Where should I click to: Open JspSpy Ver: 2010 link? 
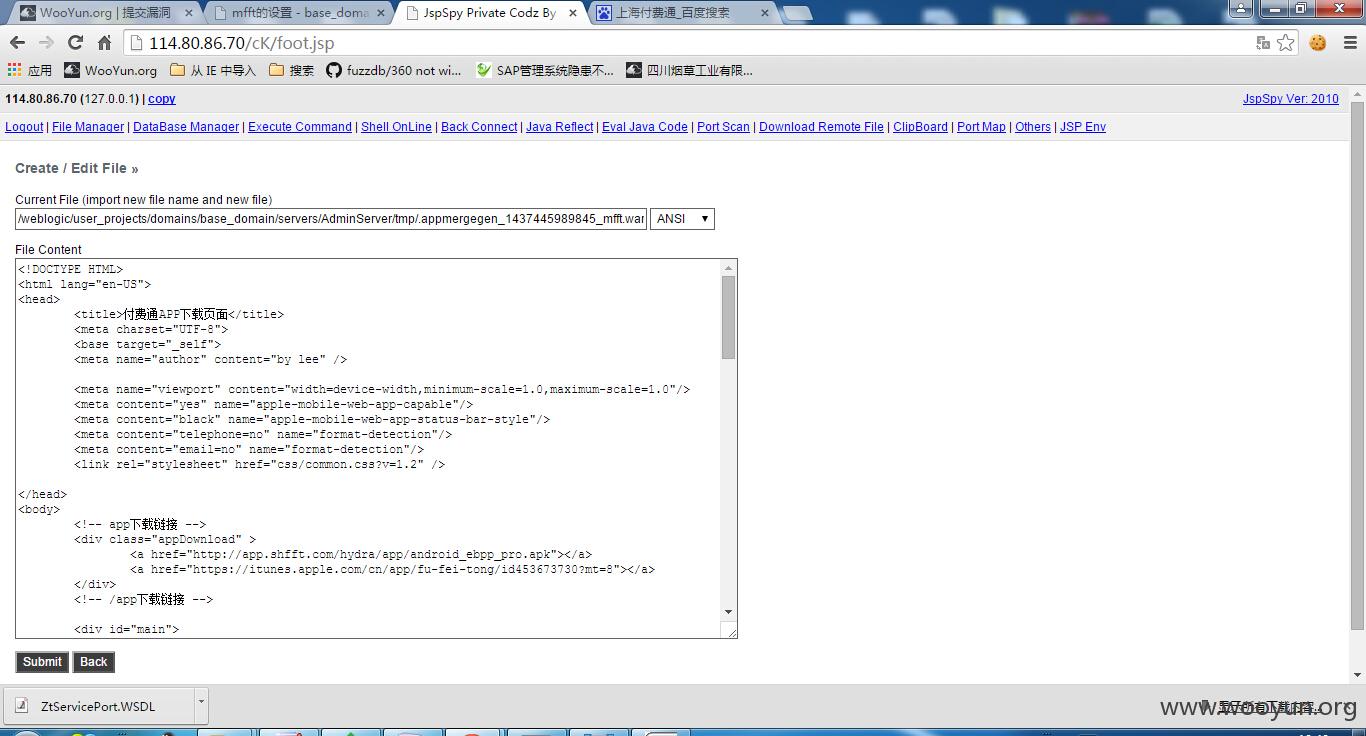[1290, 99]
